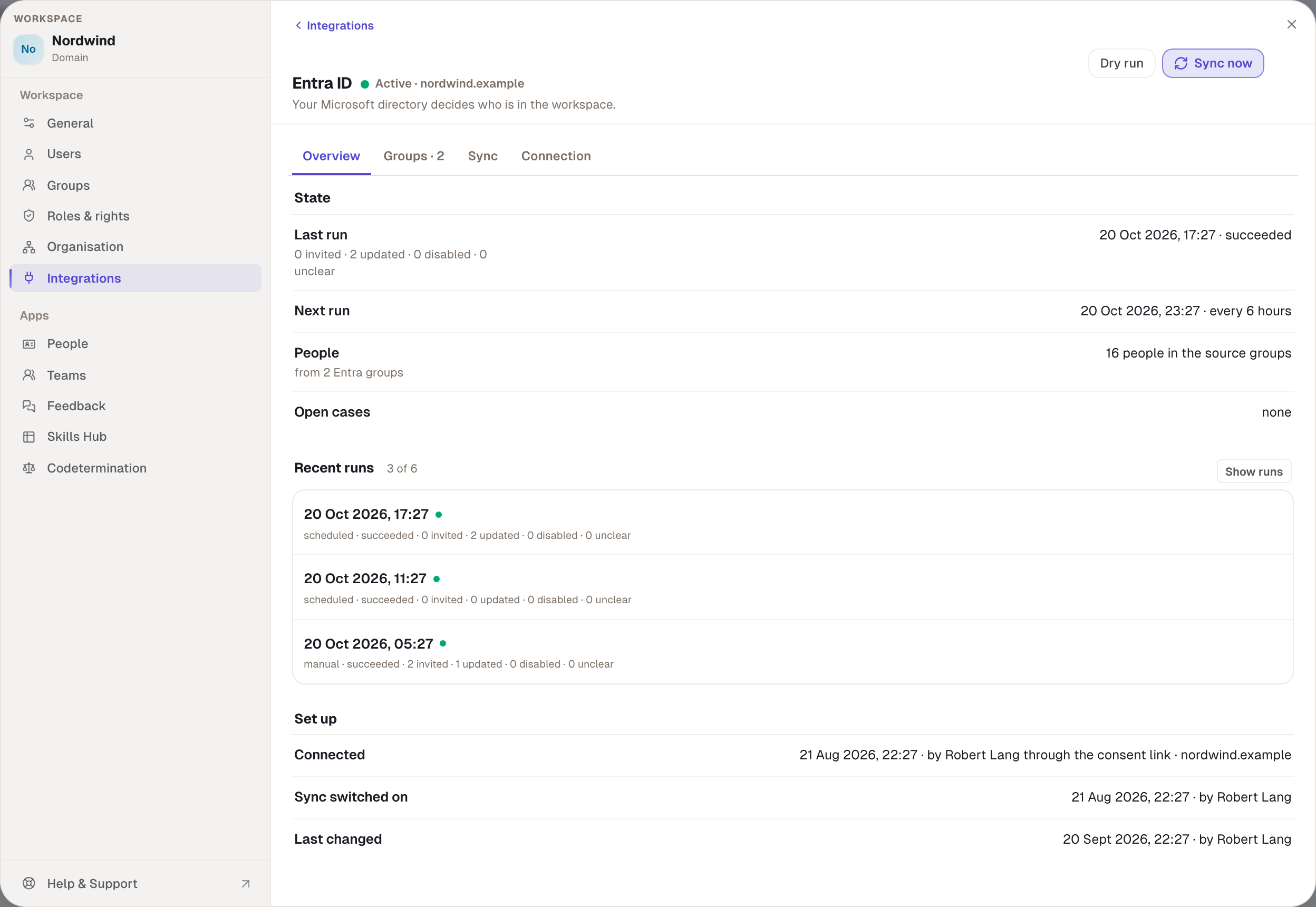Screen dimensions: 1316x907
Task: Open the Skills Hub app entry
Action: 136,437
